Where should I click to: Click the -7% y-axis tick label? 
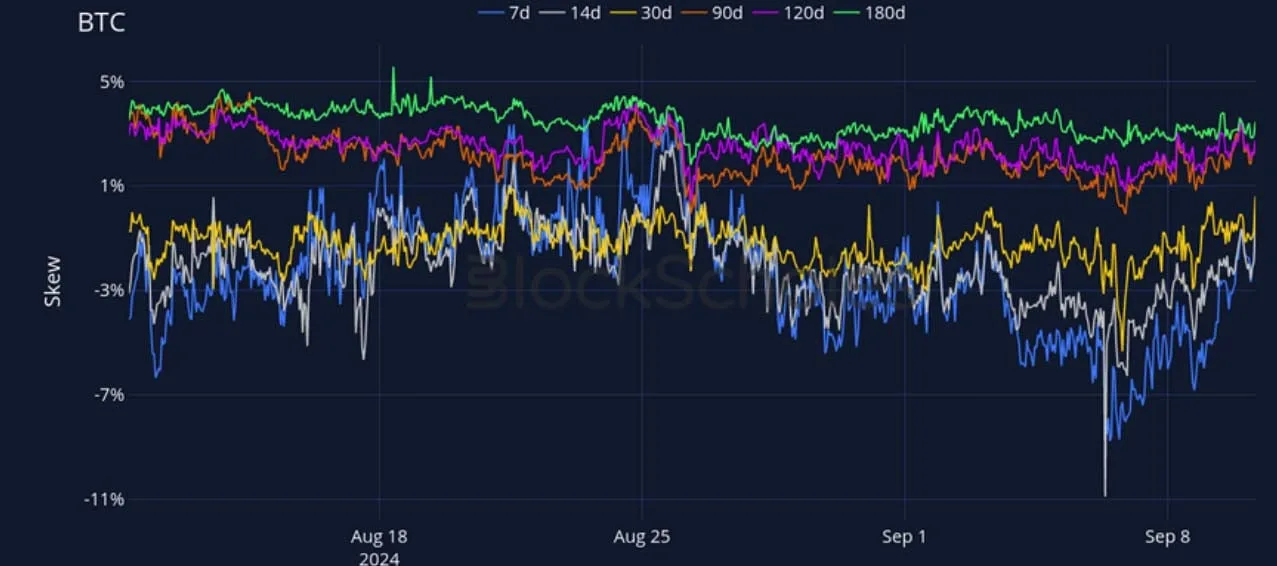coord(109,395)
